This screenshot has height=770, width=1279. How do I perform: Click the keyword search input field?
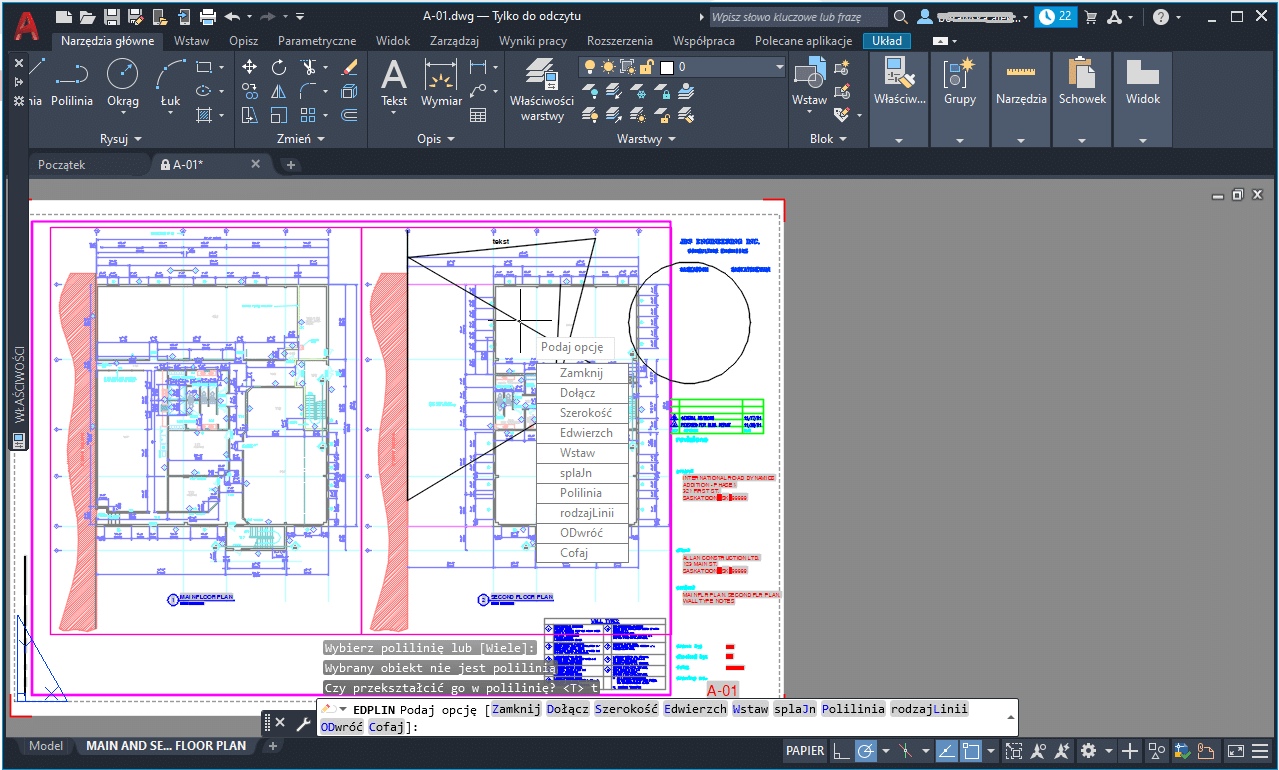click(798, 17)
